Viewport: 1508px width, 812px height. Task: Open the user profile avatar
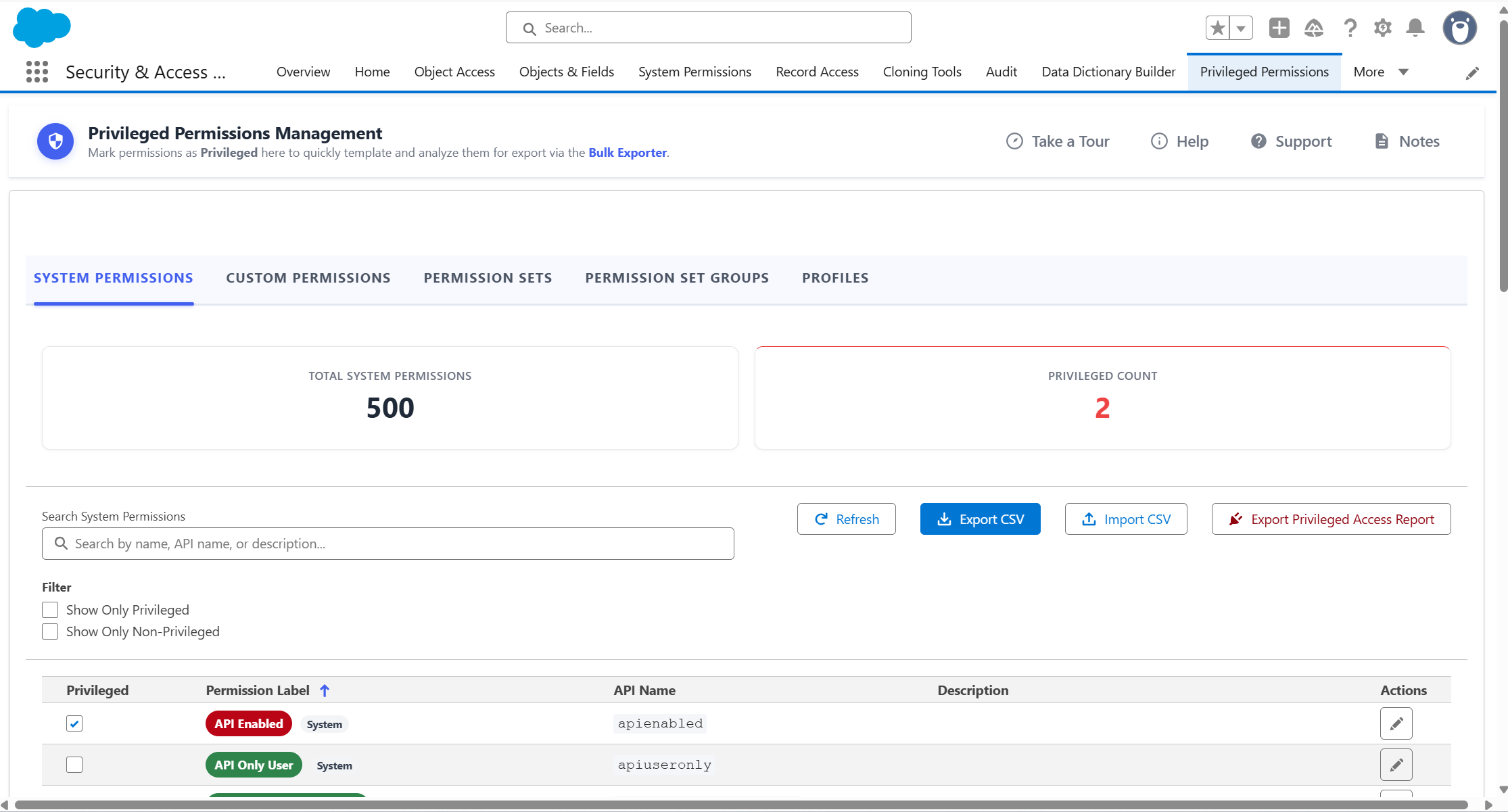coord(1460,28)
